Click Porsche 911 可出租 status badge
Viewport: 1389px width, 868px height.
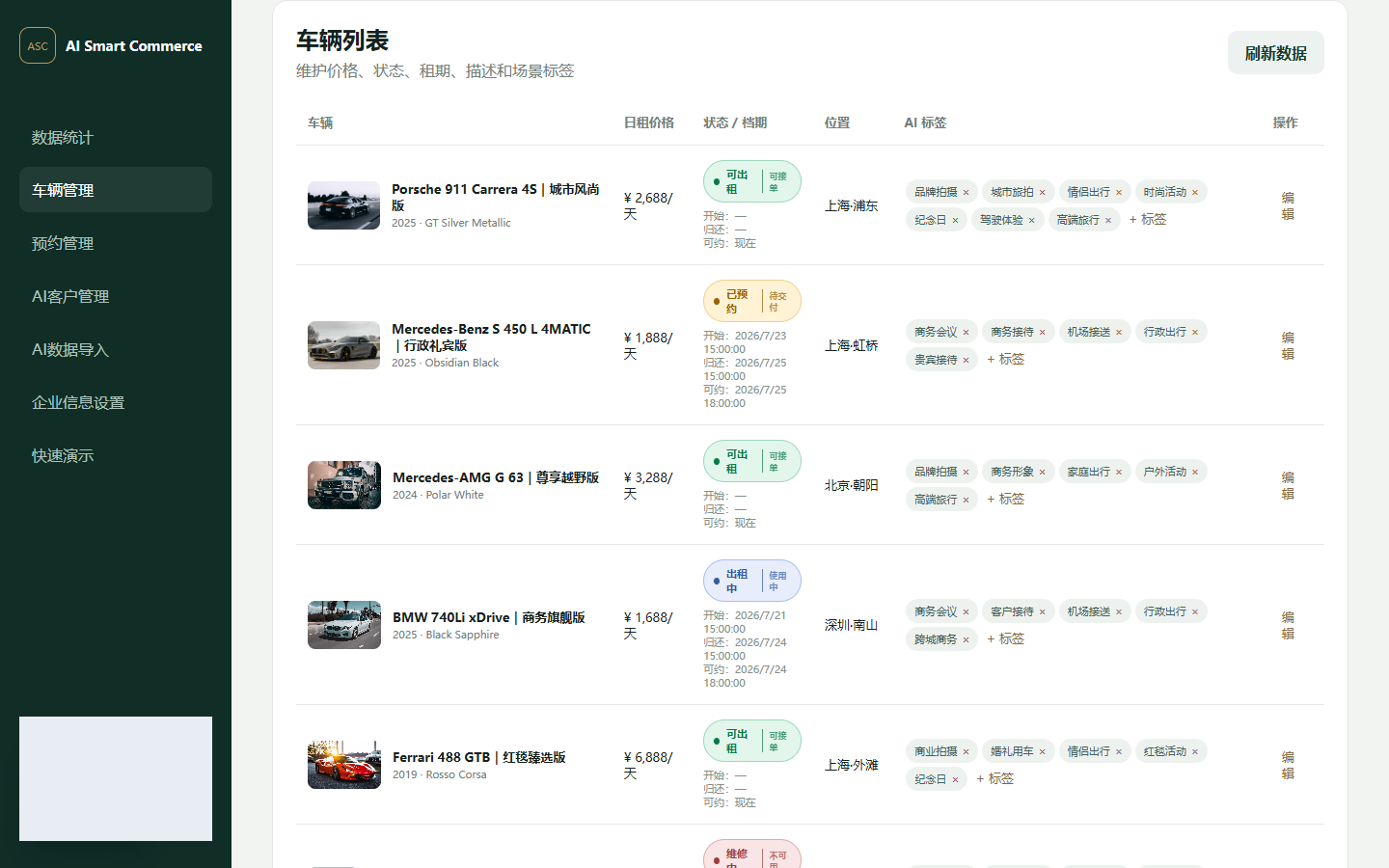(752, 181)
